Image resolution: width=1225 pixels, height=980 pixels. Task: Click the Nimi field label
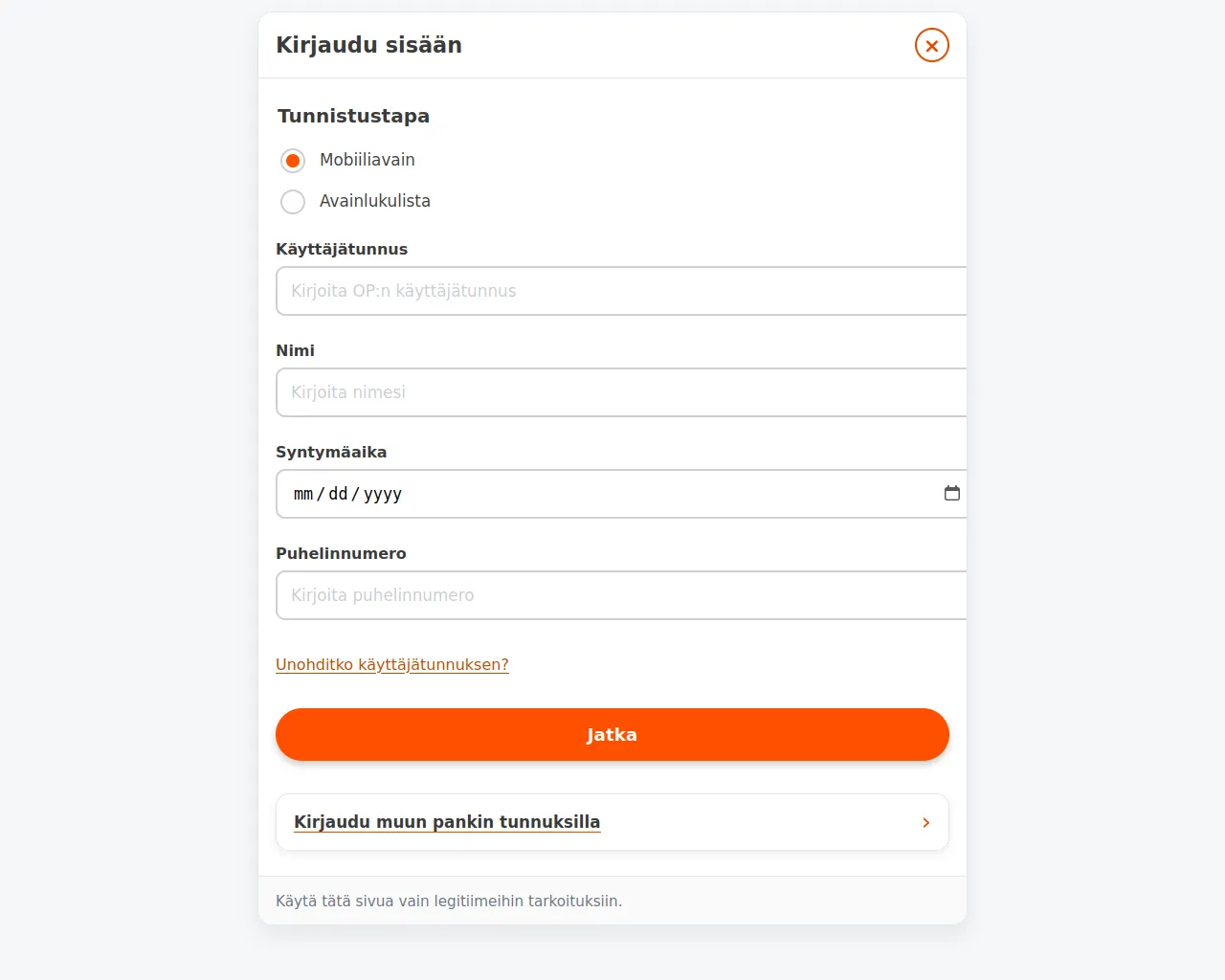(295, 350)
